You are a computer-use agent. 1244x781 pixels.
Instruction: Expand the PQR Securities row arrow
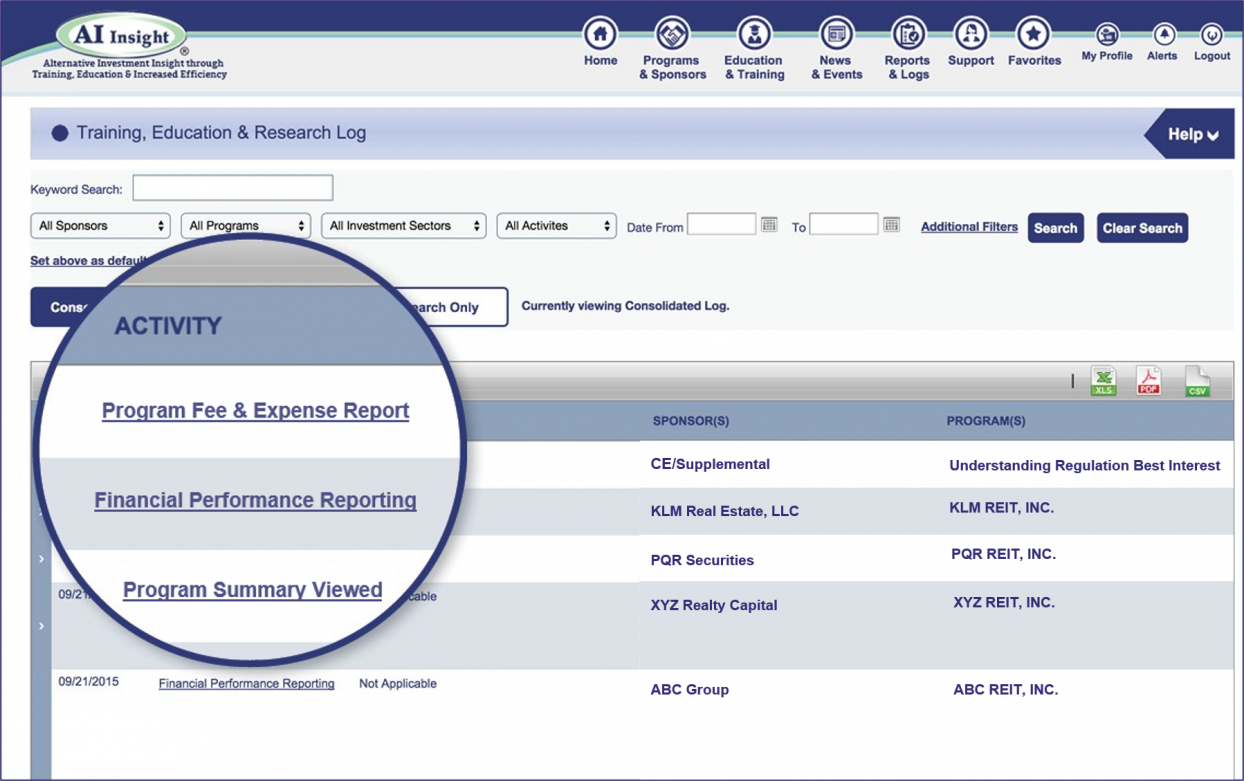coord(41,559)
